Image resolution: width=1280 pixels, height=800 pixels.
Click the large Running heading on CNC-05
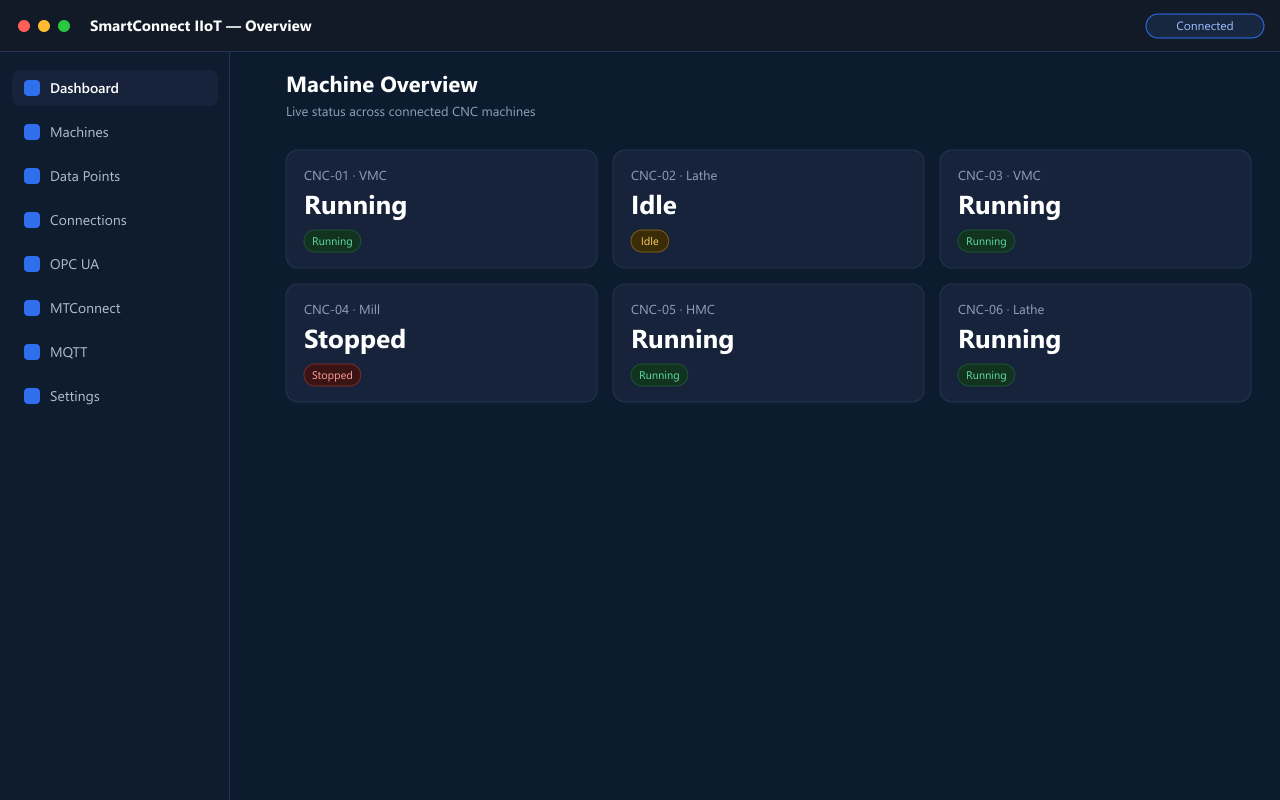tap(682, 339)
